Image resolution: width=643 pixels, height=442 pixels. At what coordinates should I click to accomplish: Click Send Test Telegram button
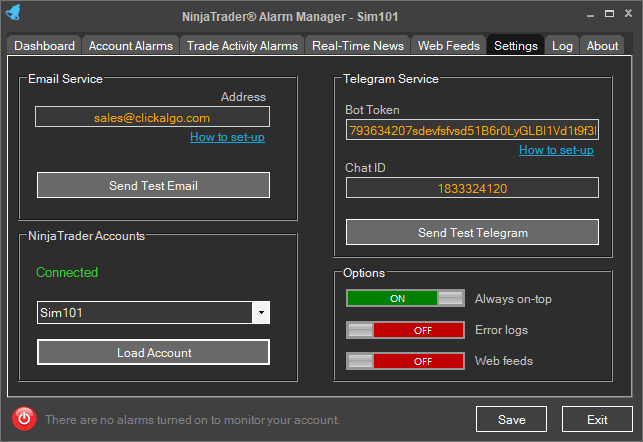(x=472, y=232)
